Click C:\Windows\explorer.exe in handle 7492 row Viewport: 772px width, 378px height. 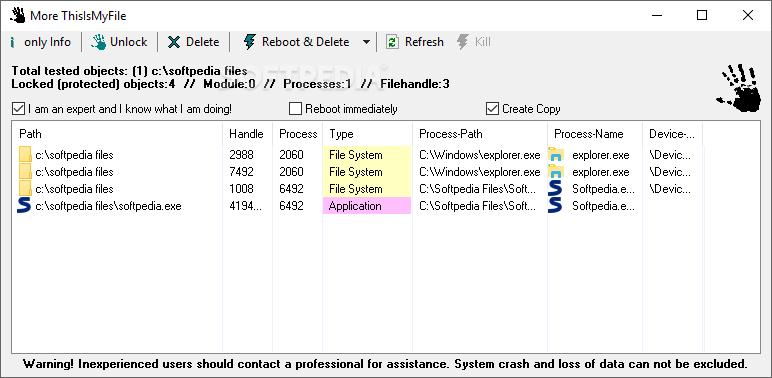(x=480, y=172)
